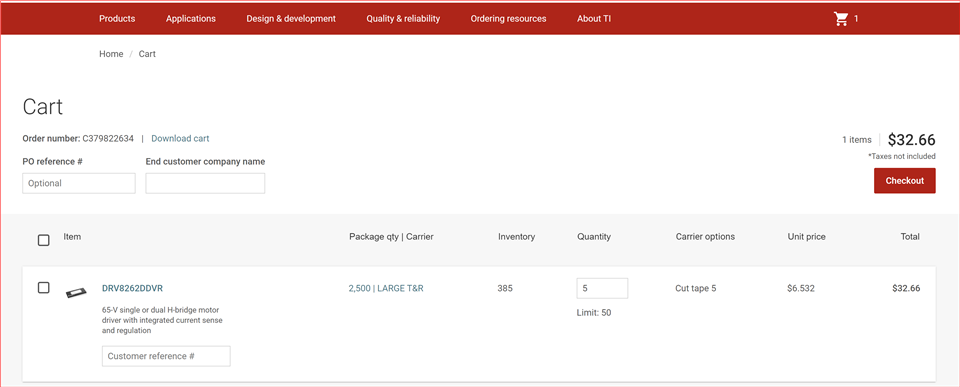The height and width of the screenshot is (387, 960).
Task: Click the unit price $6.532
Action: [x=801, y=288]
